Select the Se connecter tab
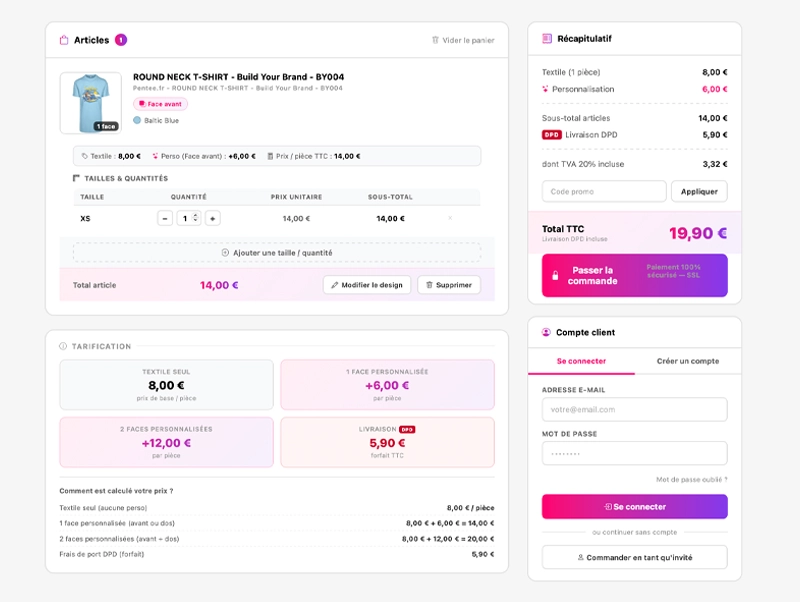The height and width of the screenshot is (602, 800). [x=581, y=361]
